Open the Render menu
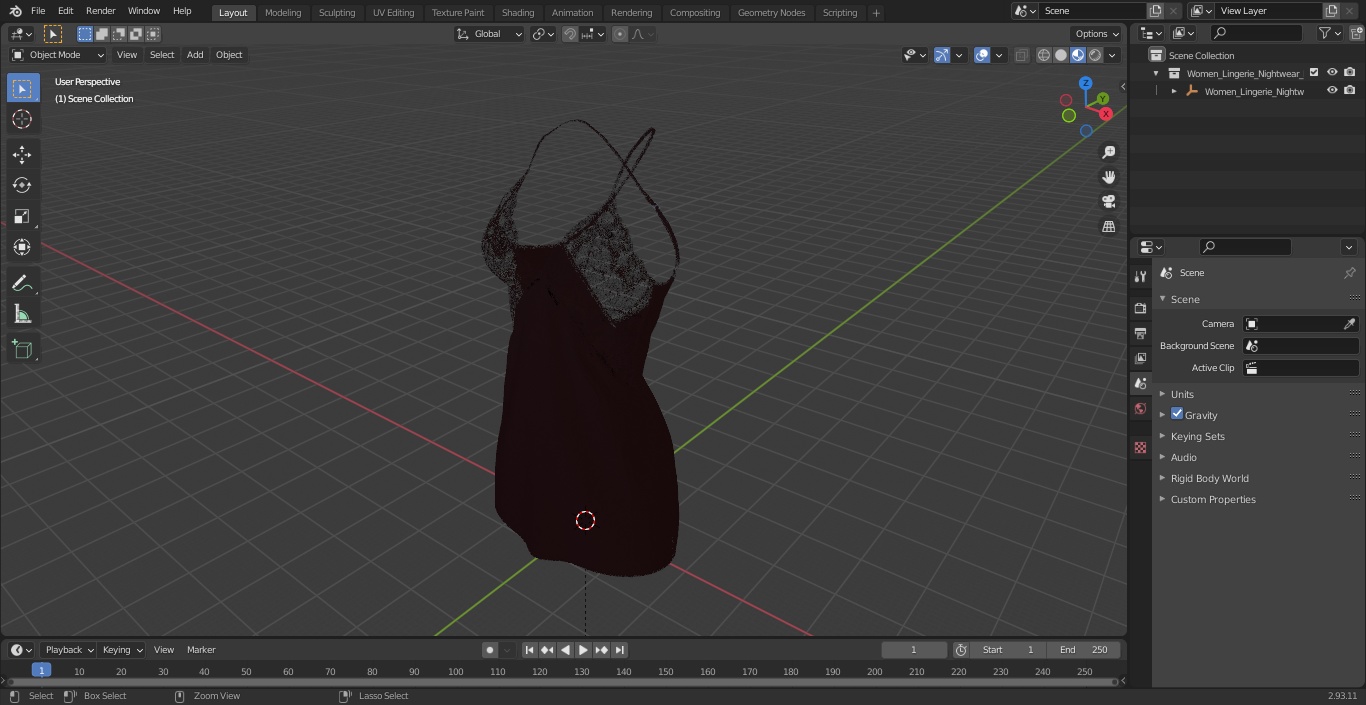The image size is (1366, 705). (x=100, y=11)
